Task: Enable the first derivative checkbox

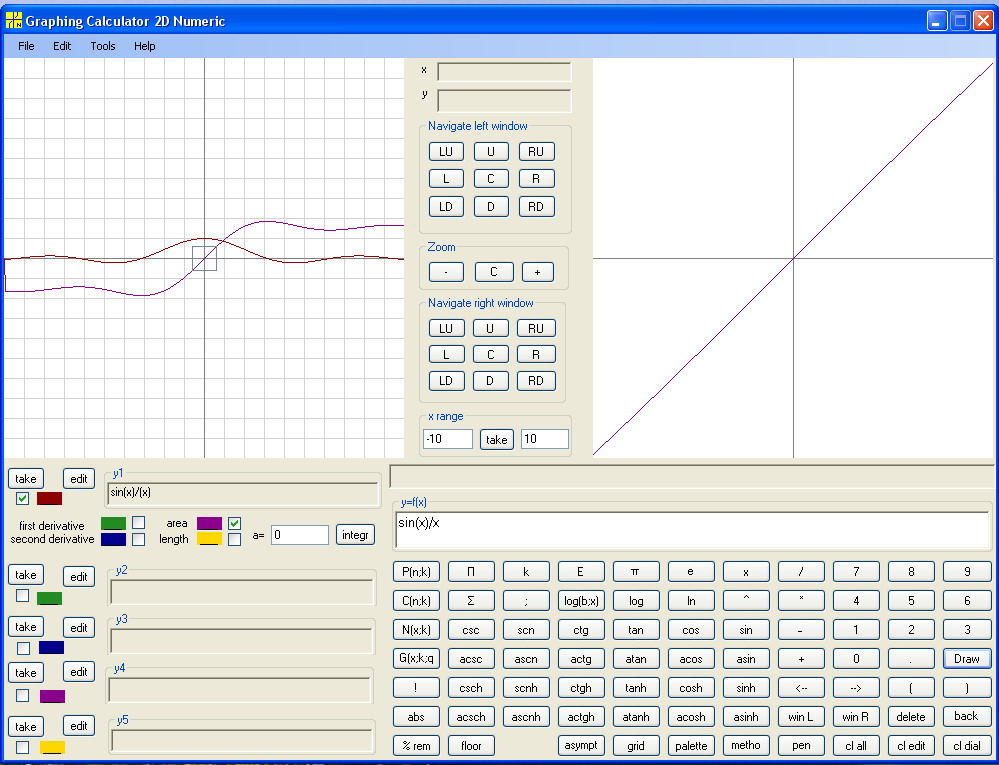Action: pos(138,523)
